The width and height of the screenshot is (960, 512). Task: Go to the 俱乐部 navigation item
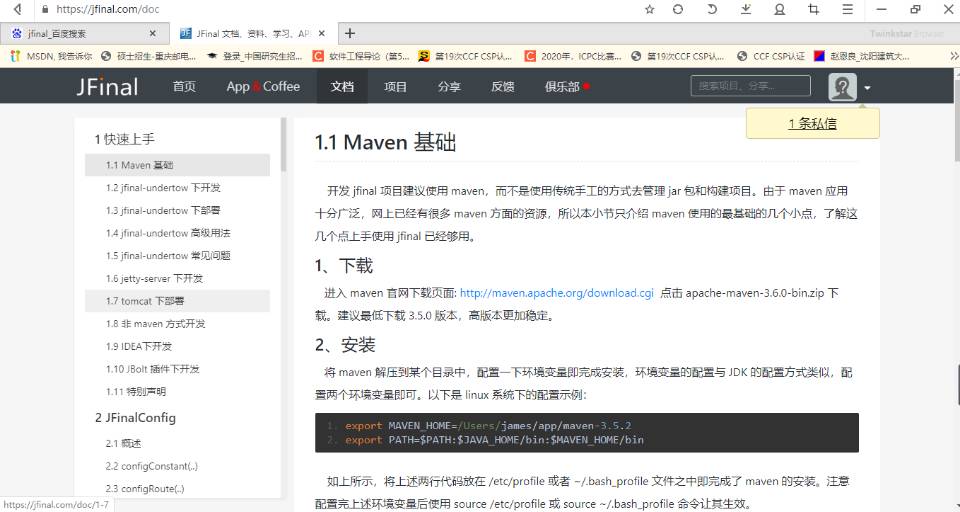pyautogui.click(x=566, y=87)
